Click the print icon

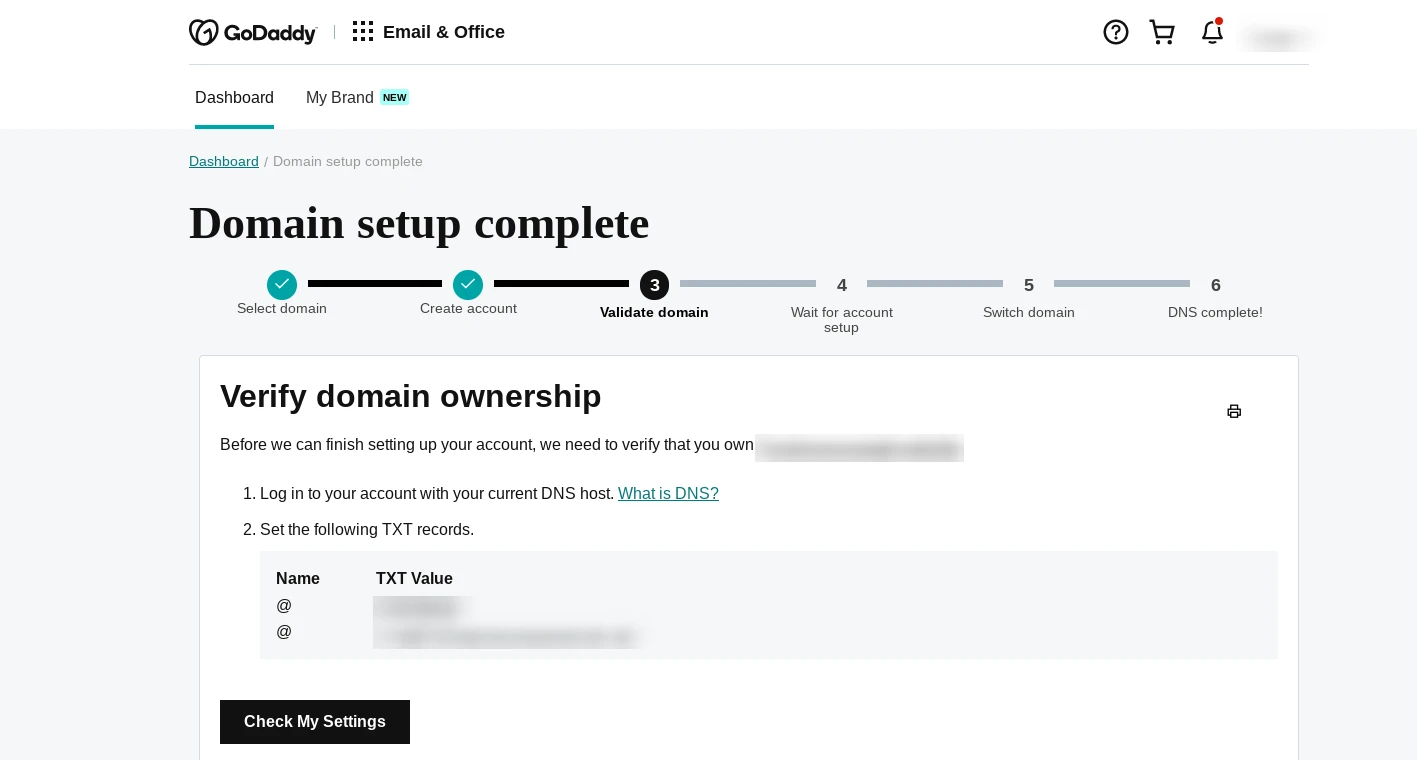point(1234,412)
